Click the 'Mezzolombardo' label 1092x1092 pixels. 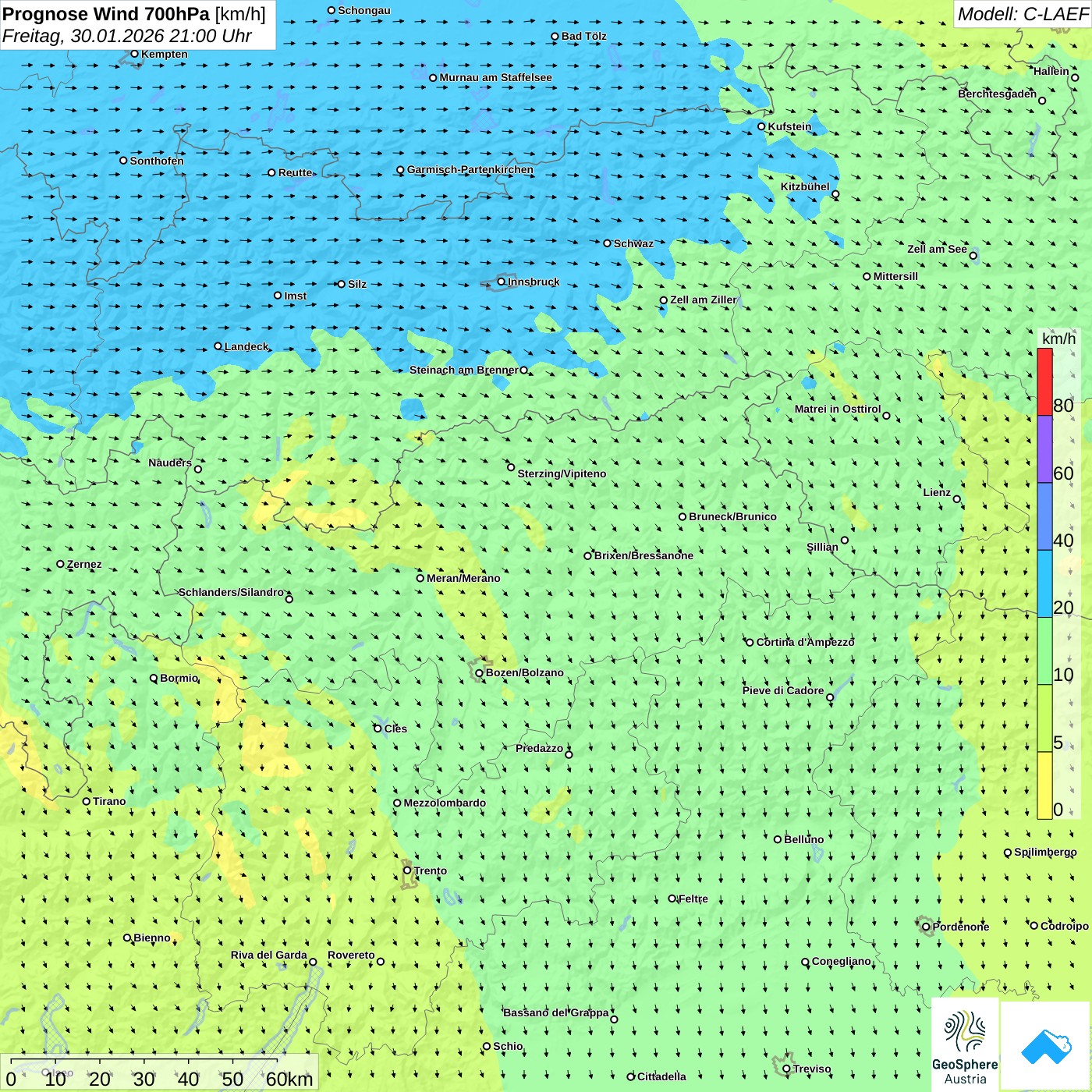tap(445, 803)
